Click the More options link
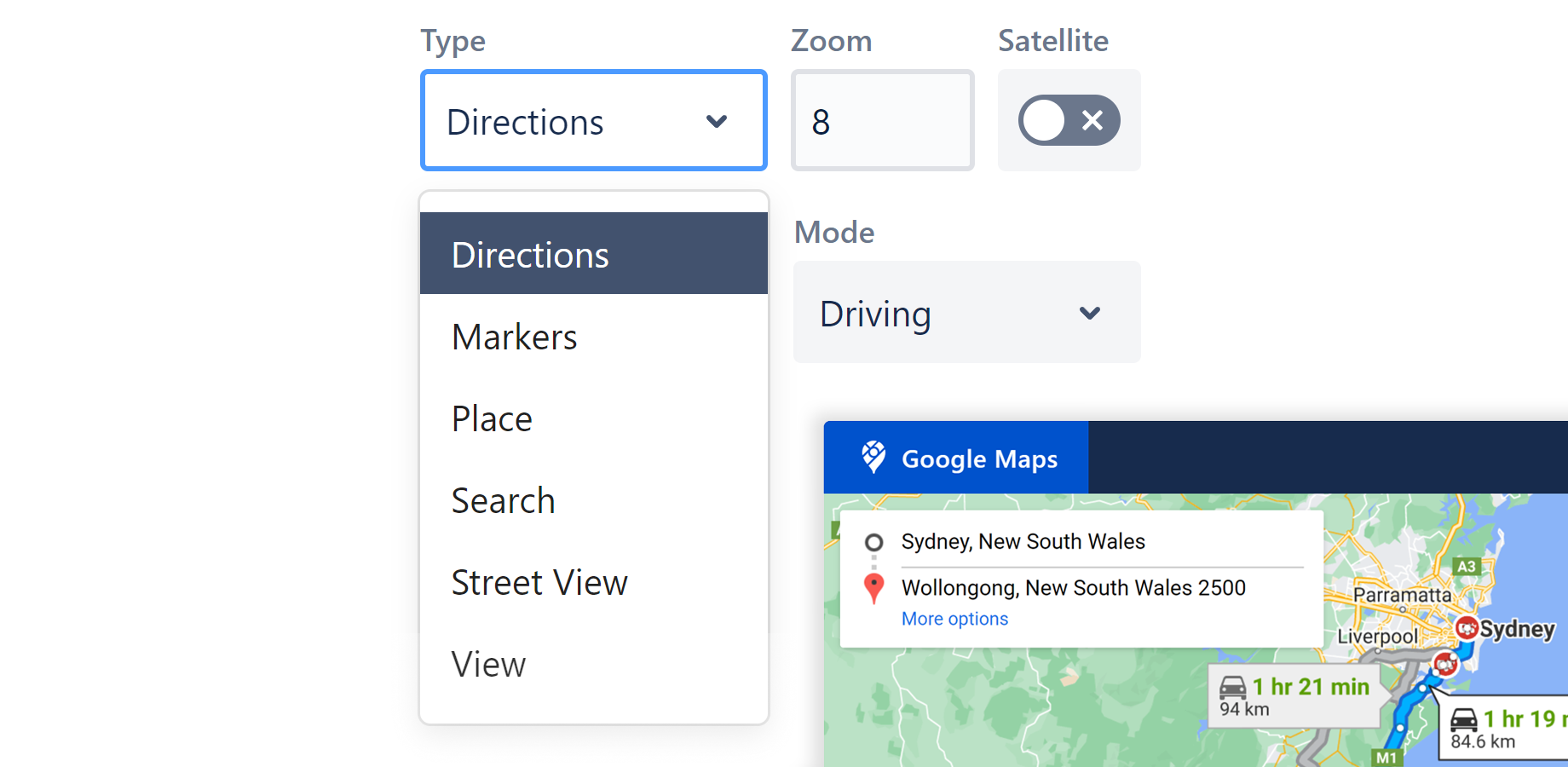The width and height of the screenshot is (1568, 767). point(954,619)
